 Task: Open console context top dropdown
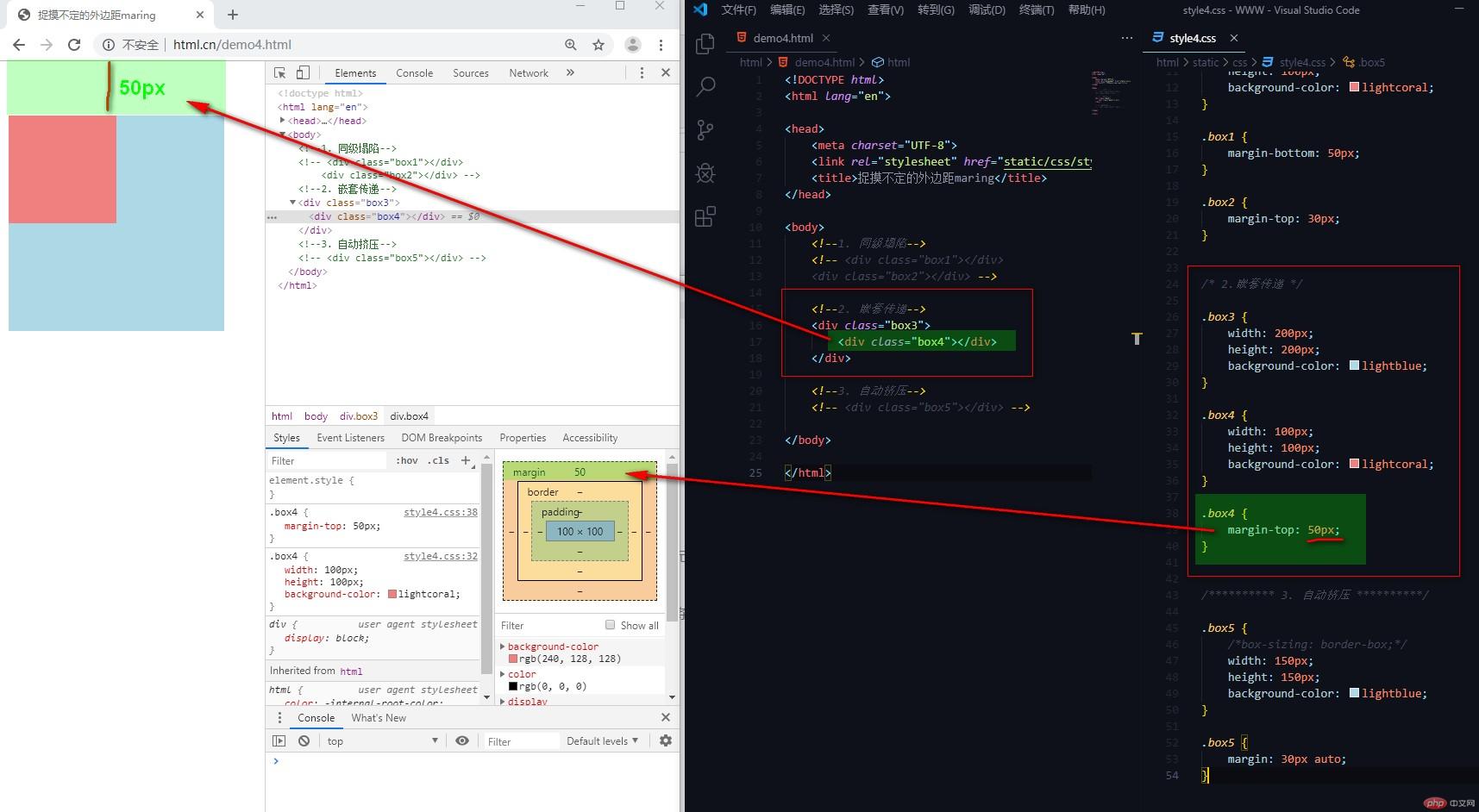click(x=383, y=741)
